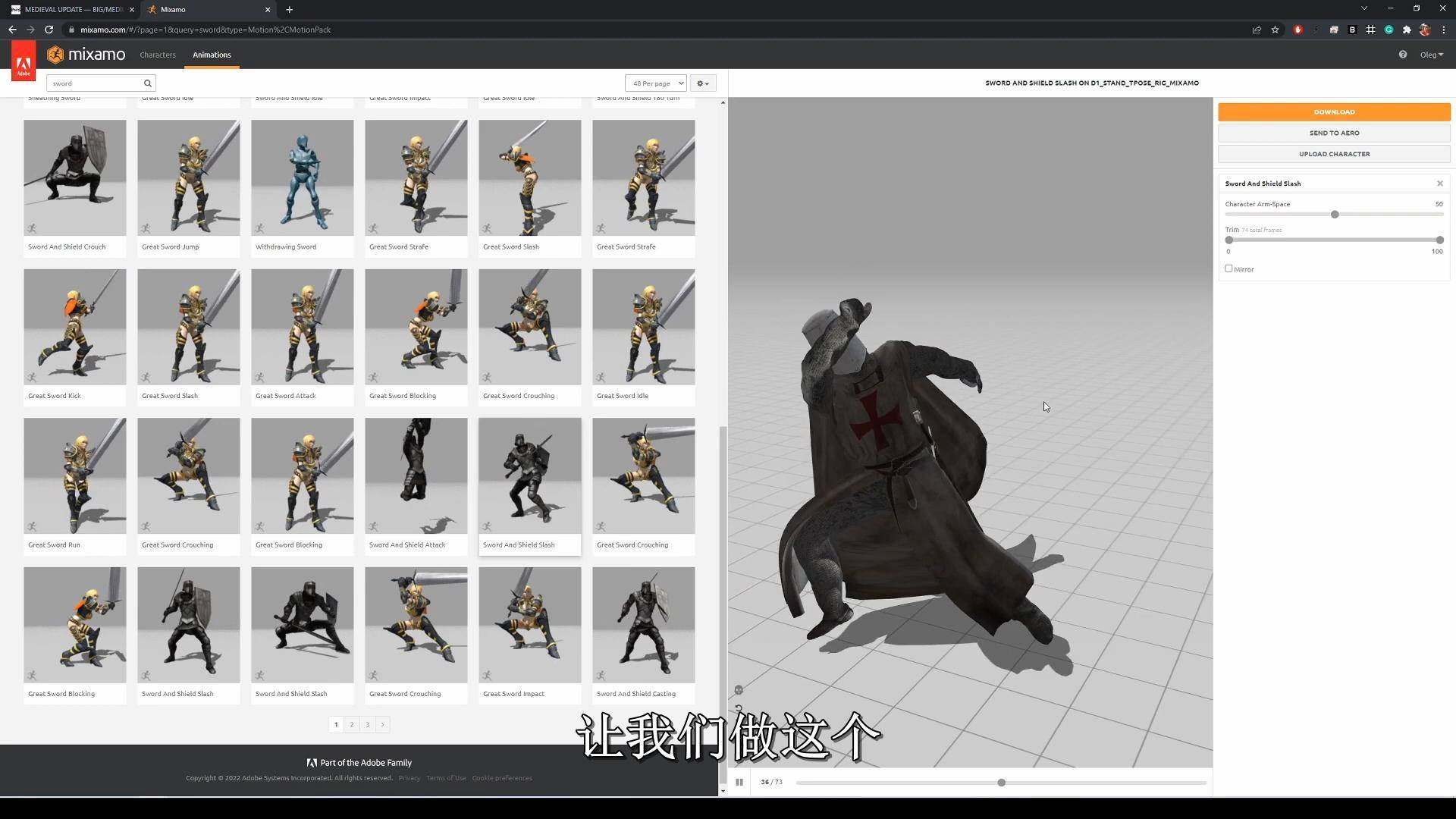Open the Chrome three-dot menu

[1444, 30]
